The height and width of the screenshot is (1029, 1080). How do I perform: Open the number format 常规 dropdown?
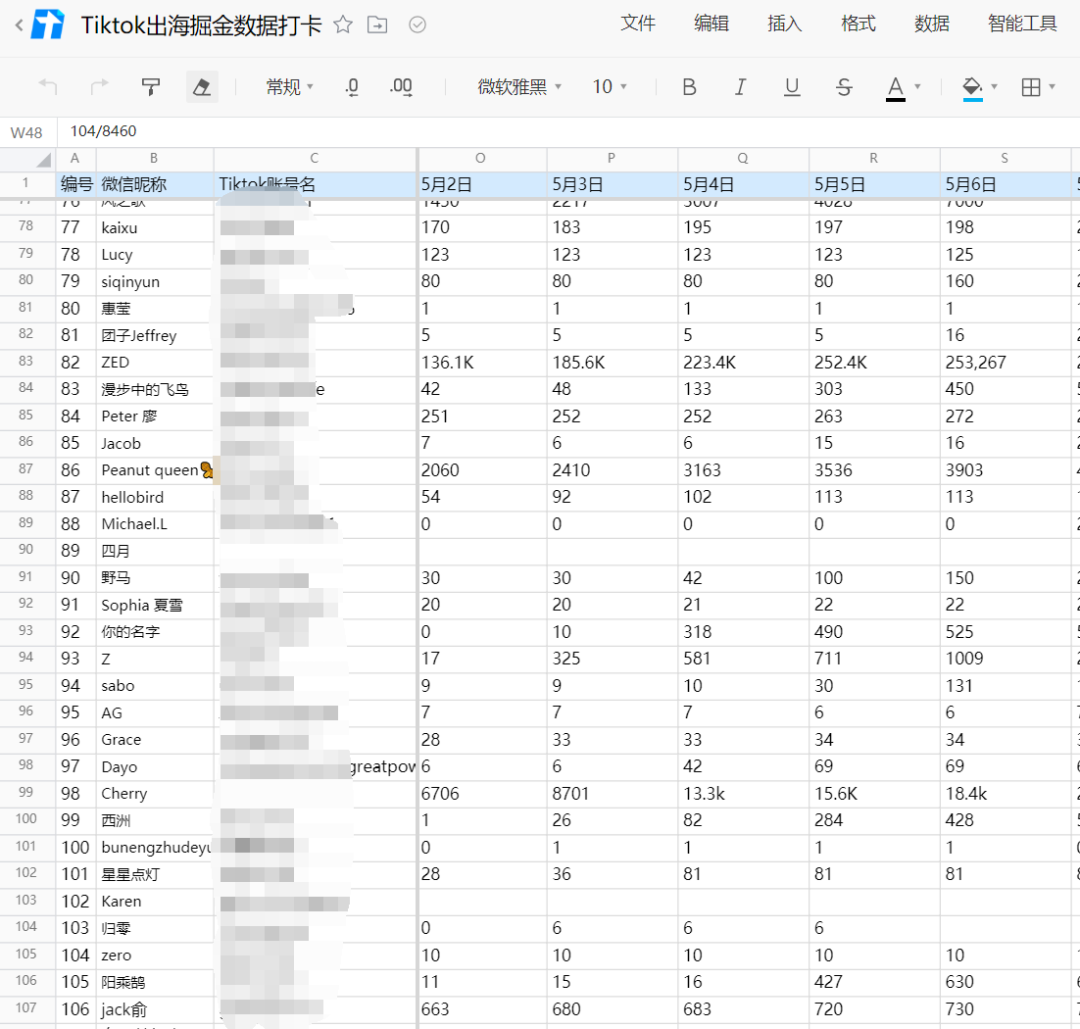point(289,87)
